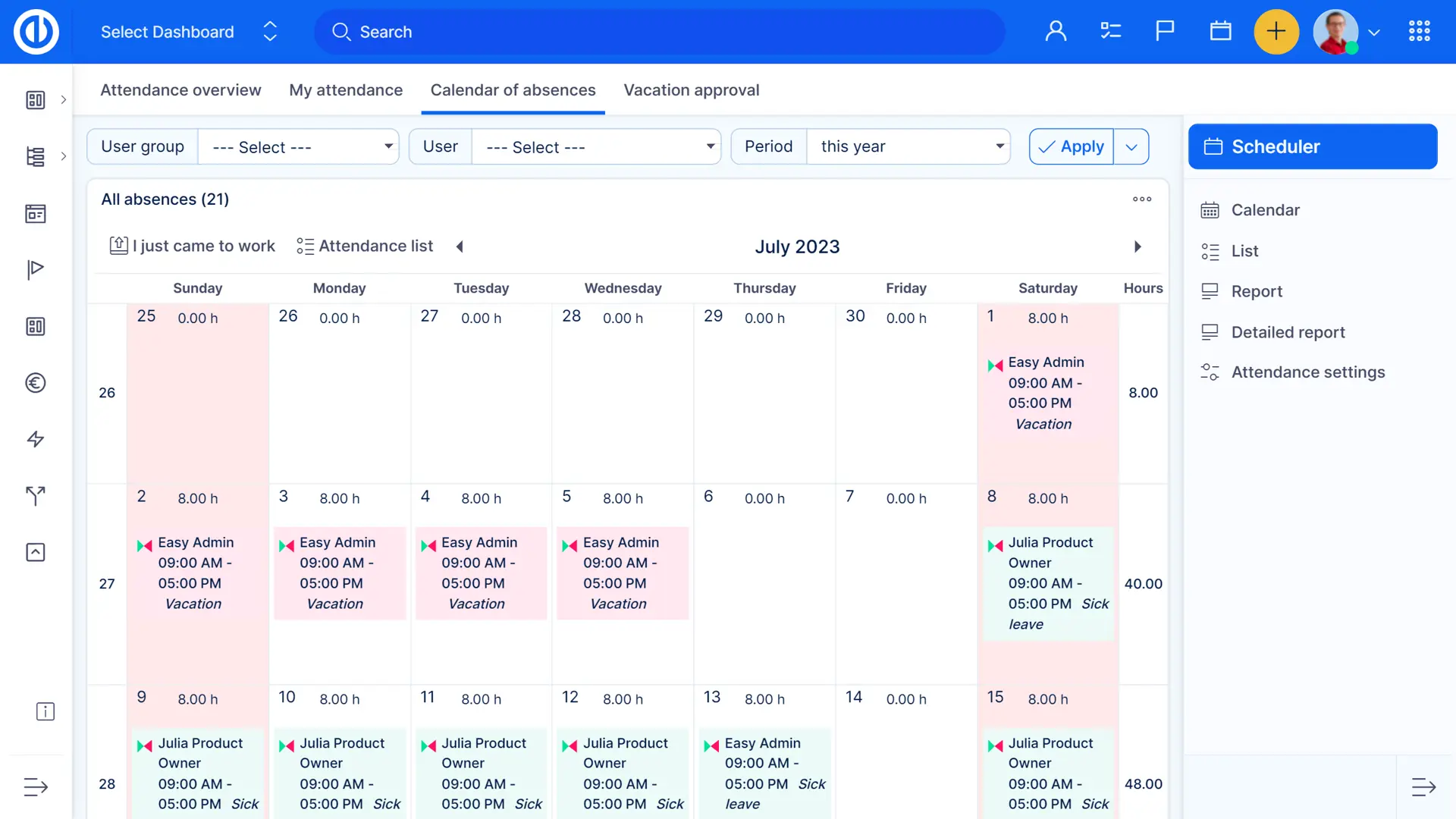Switch to the Vacation approval tab

point(691,90)
